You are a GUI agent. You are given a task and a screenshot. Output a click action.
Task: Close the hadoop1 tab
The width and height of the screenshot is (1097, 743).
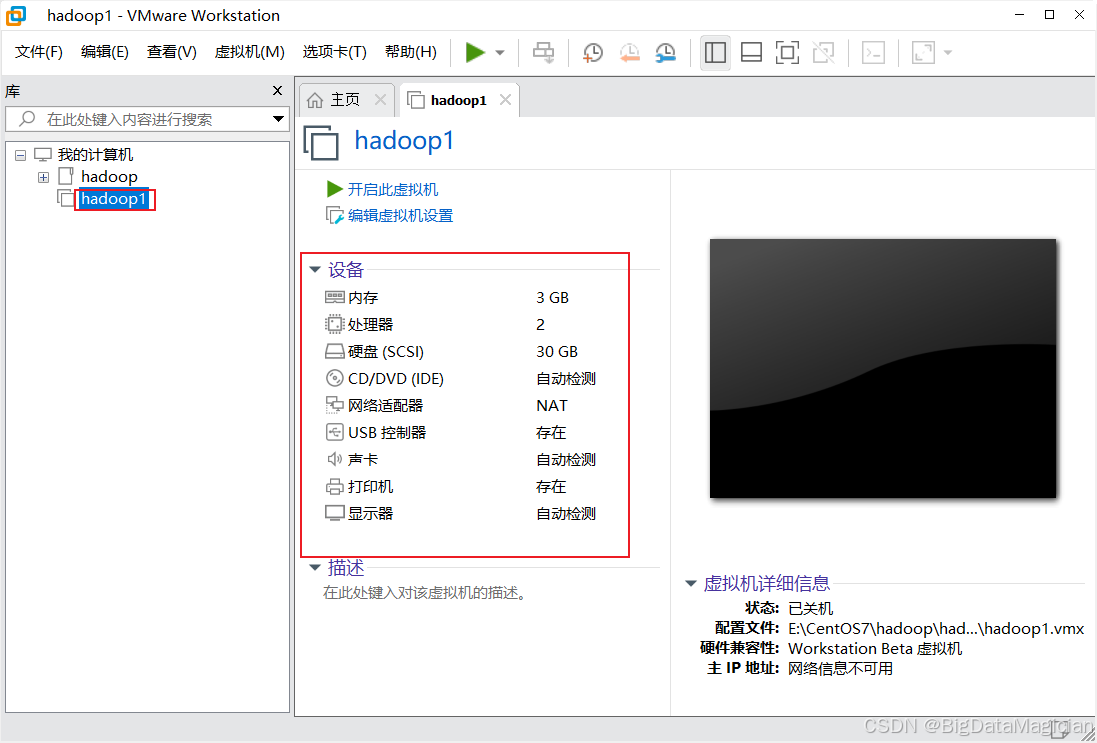pos(505,100)
